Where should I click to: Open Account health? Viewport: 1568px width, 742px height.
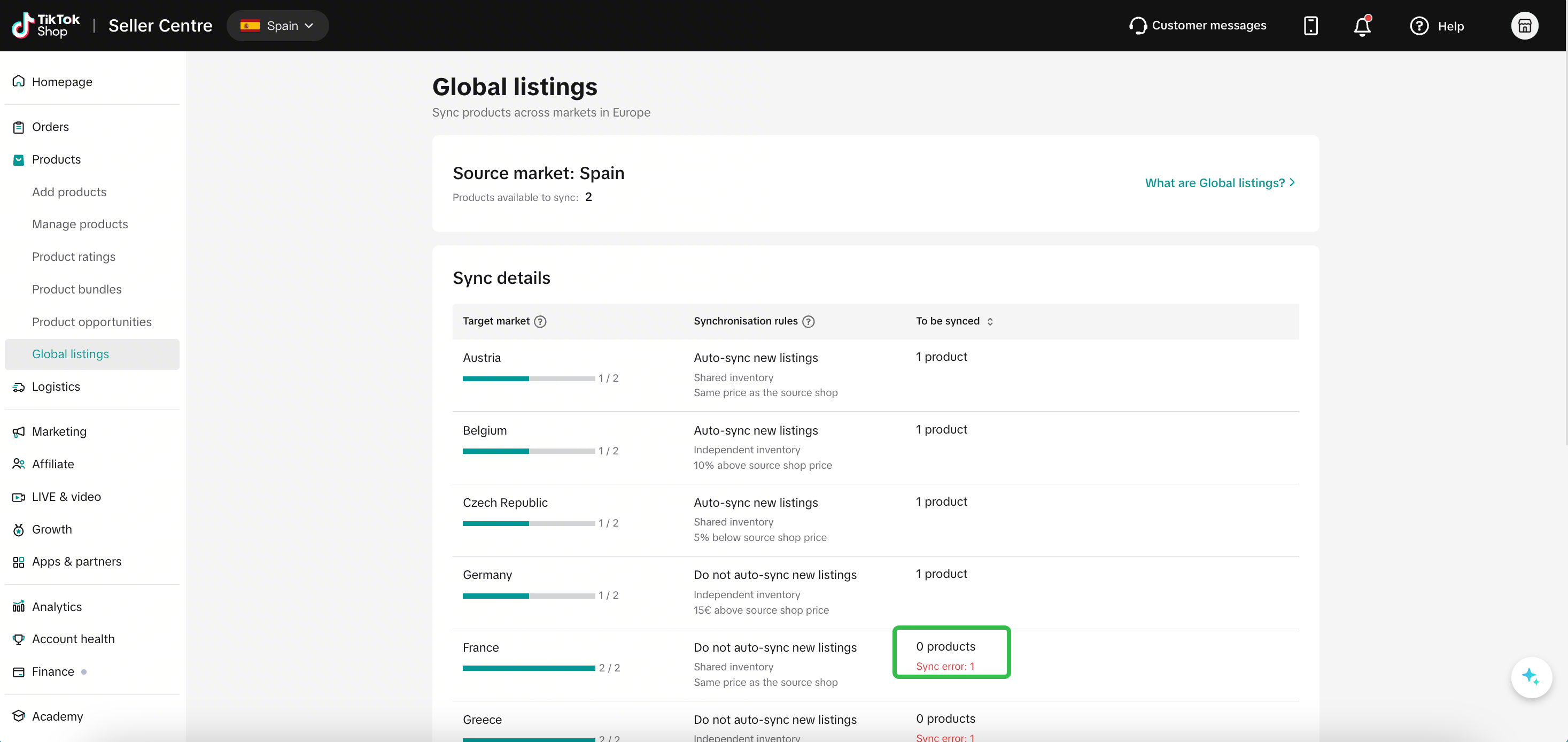point(92,639)
